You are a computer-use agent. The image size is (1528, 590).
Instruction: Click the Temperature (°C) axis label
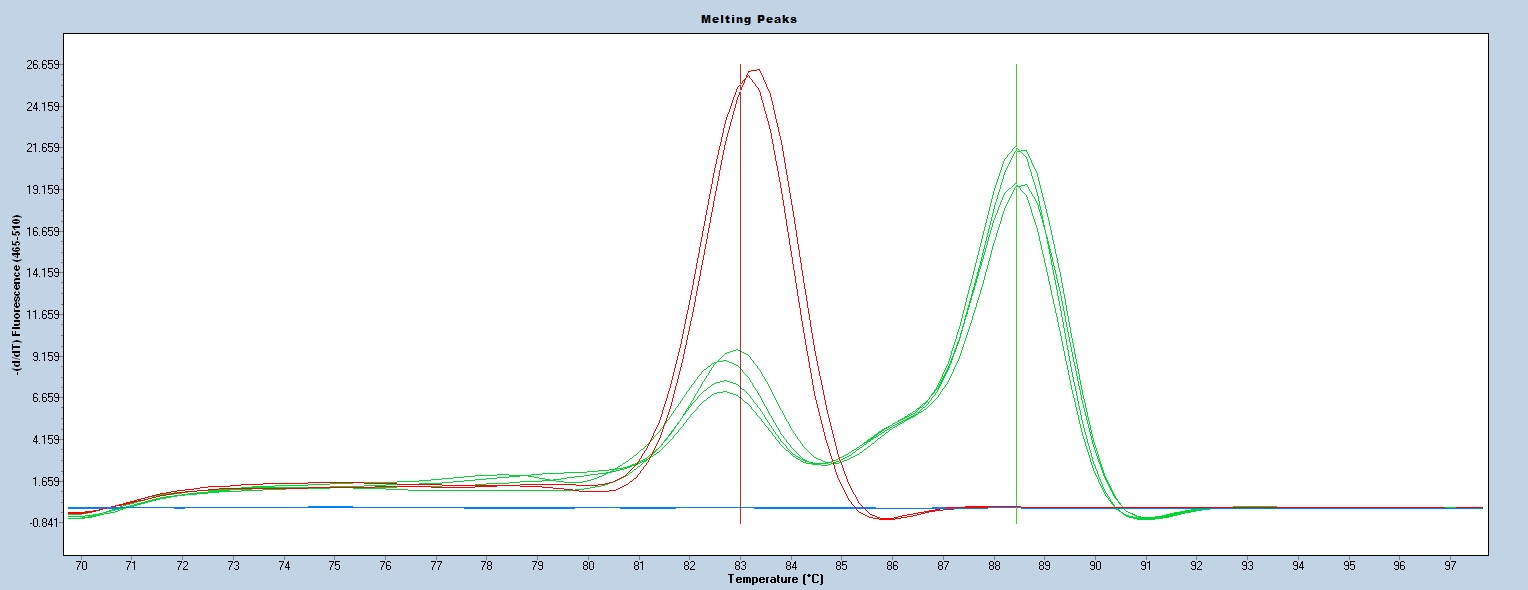tap(775, 579)
